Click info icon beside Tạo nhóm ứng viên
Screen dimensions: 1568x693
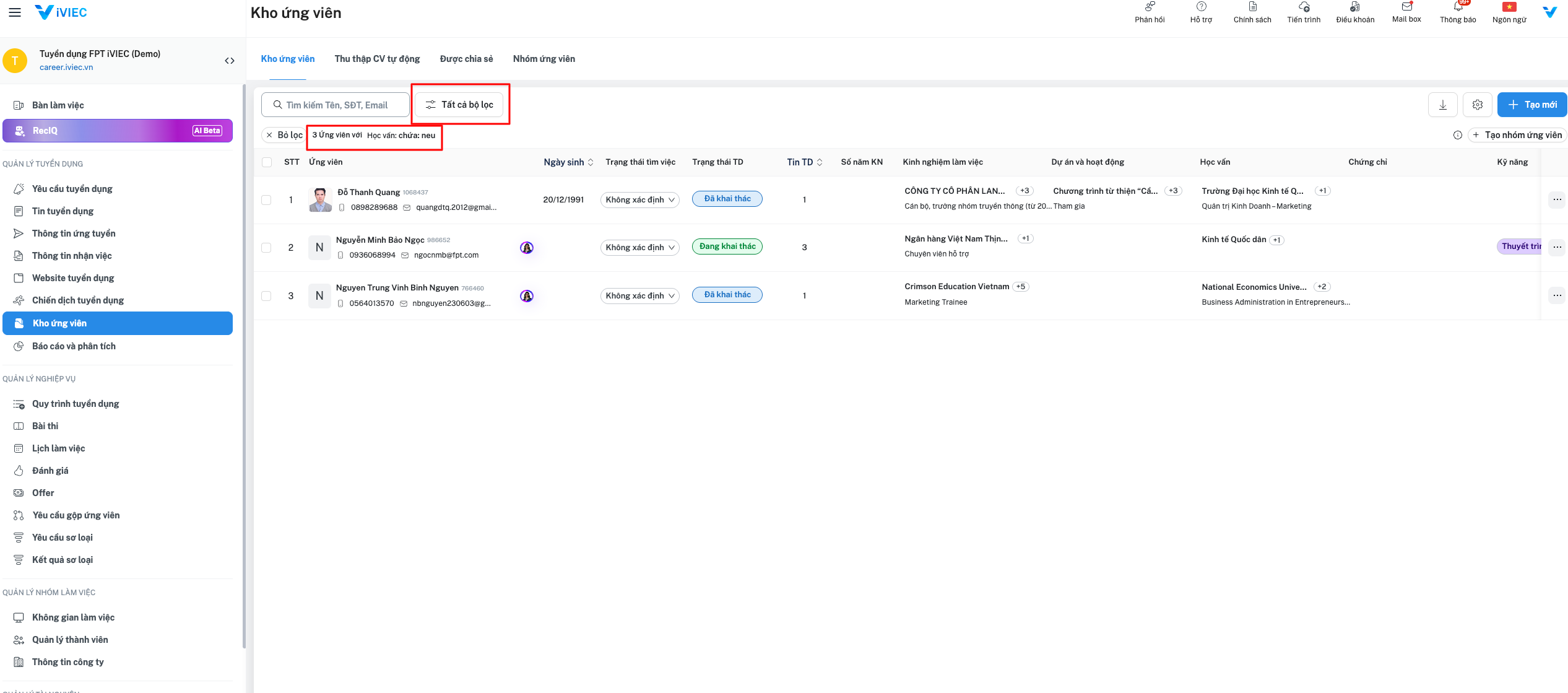(x=1458, y=135)
